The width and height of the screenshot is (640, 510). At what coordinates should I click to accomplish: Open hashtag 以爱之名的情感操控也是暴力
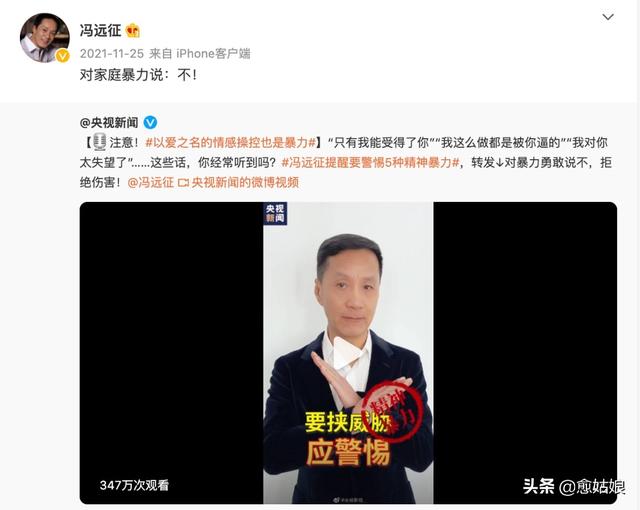click(x=231, y=142)
